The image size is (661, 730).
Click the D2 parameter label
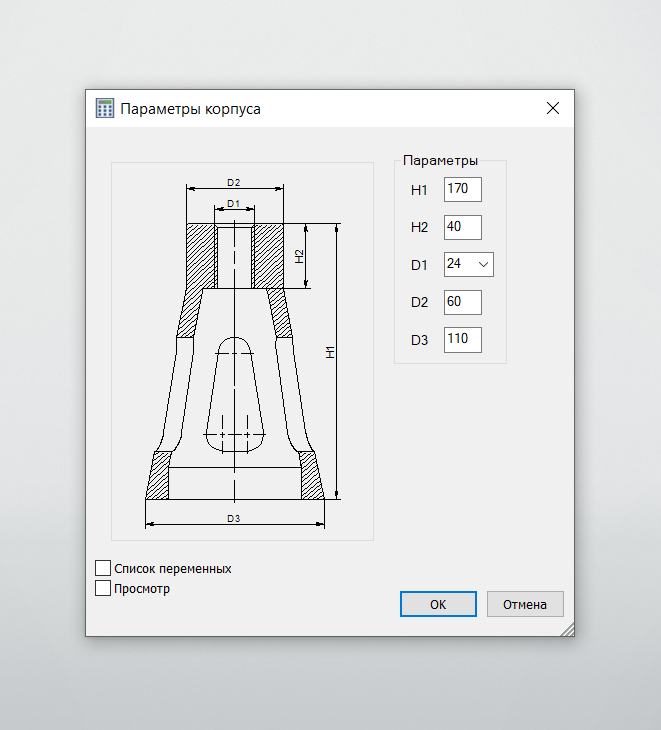click(x=419, y=303)
